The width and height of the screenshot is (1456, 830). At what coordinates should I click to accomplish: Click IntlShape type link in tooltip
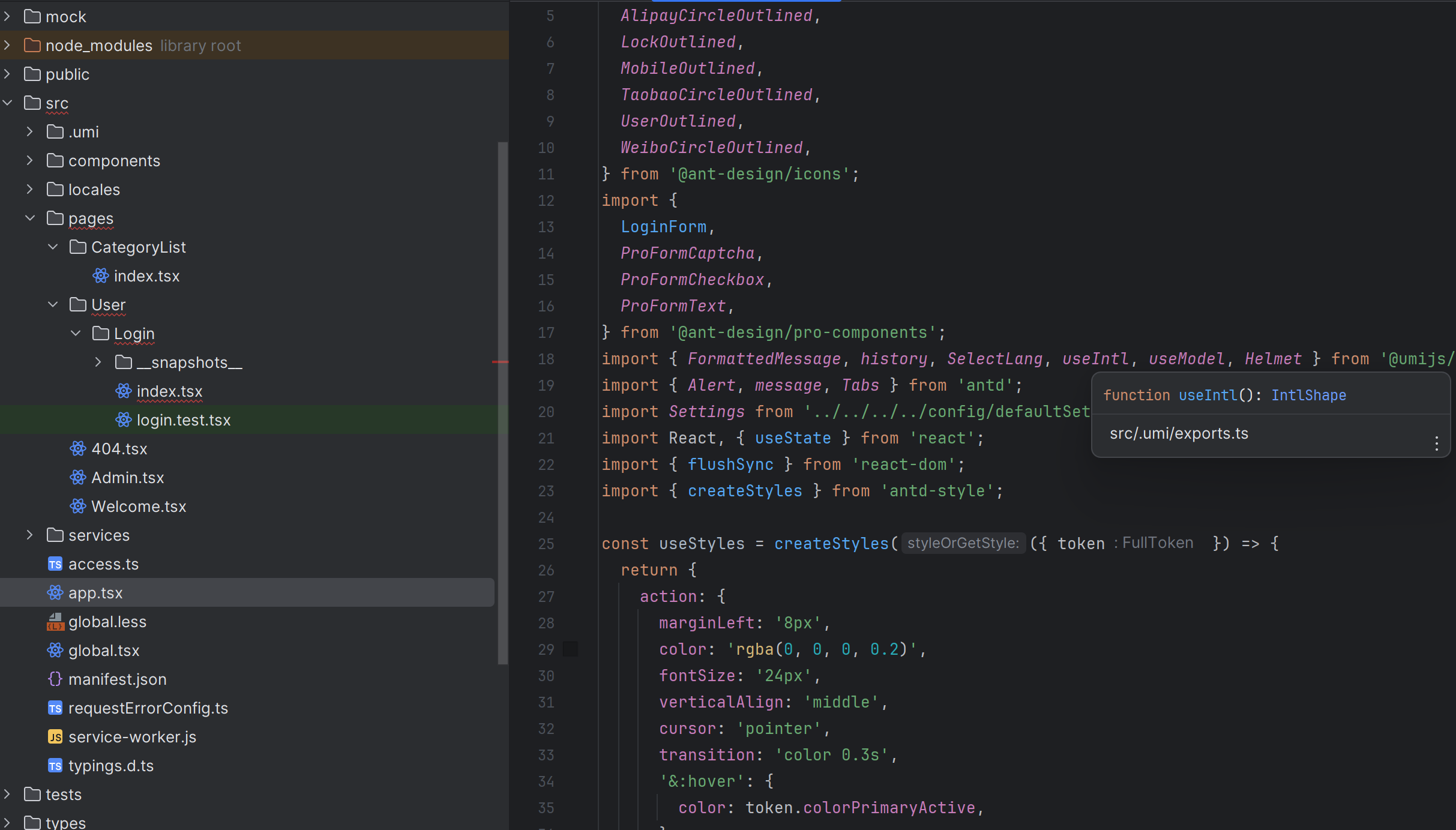point(1308,395)
